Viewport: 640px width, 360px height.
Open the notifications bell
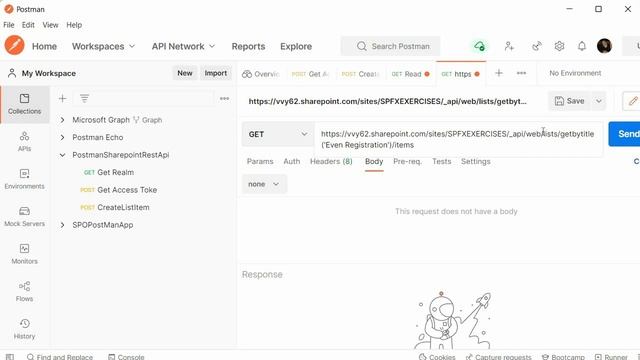click(582, 46)
